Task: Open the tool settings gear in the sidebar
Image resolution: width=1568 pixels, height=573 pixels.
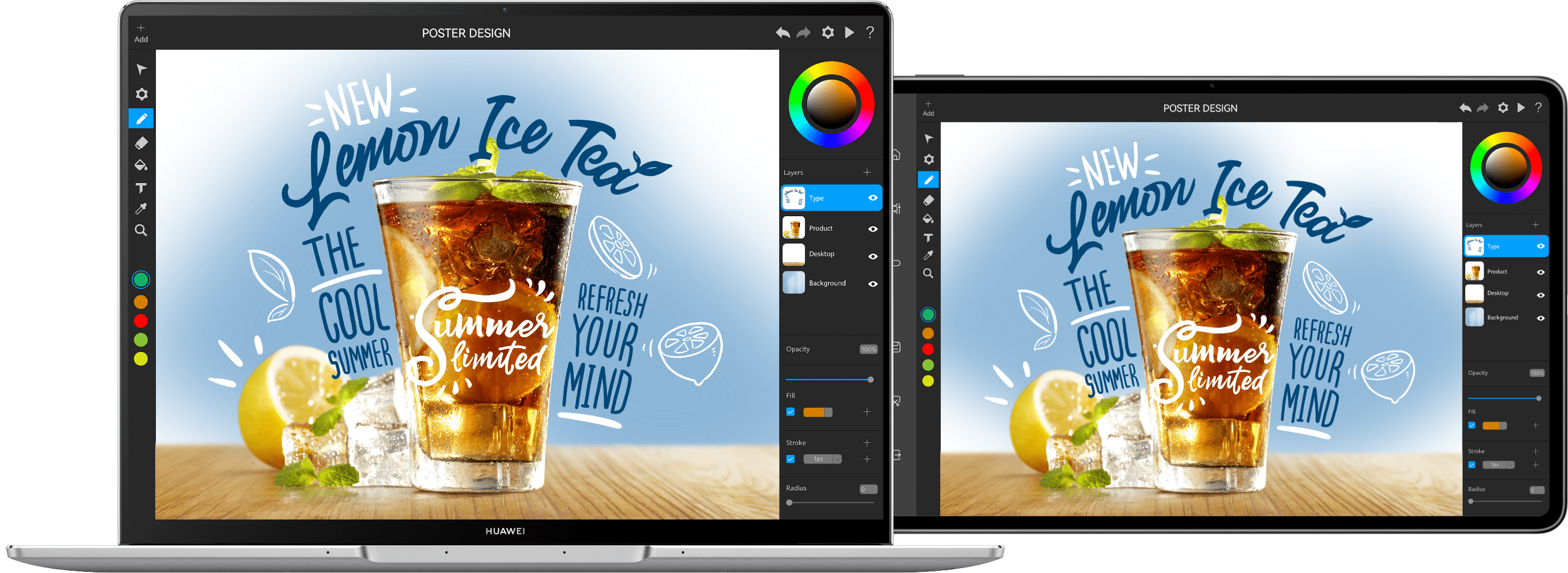Action: (x=141, y=94)
